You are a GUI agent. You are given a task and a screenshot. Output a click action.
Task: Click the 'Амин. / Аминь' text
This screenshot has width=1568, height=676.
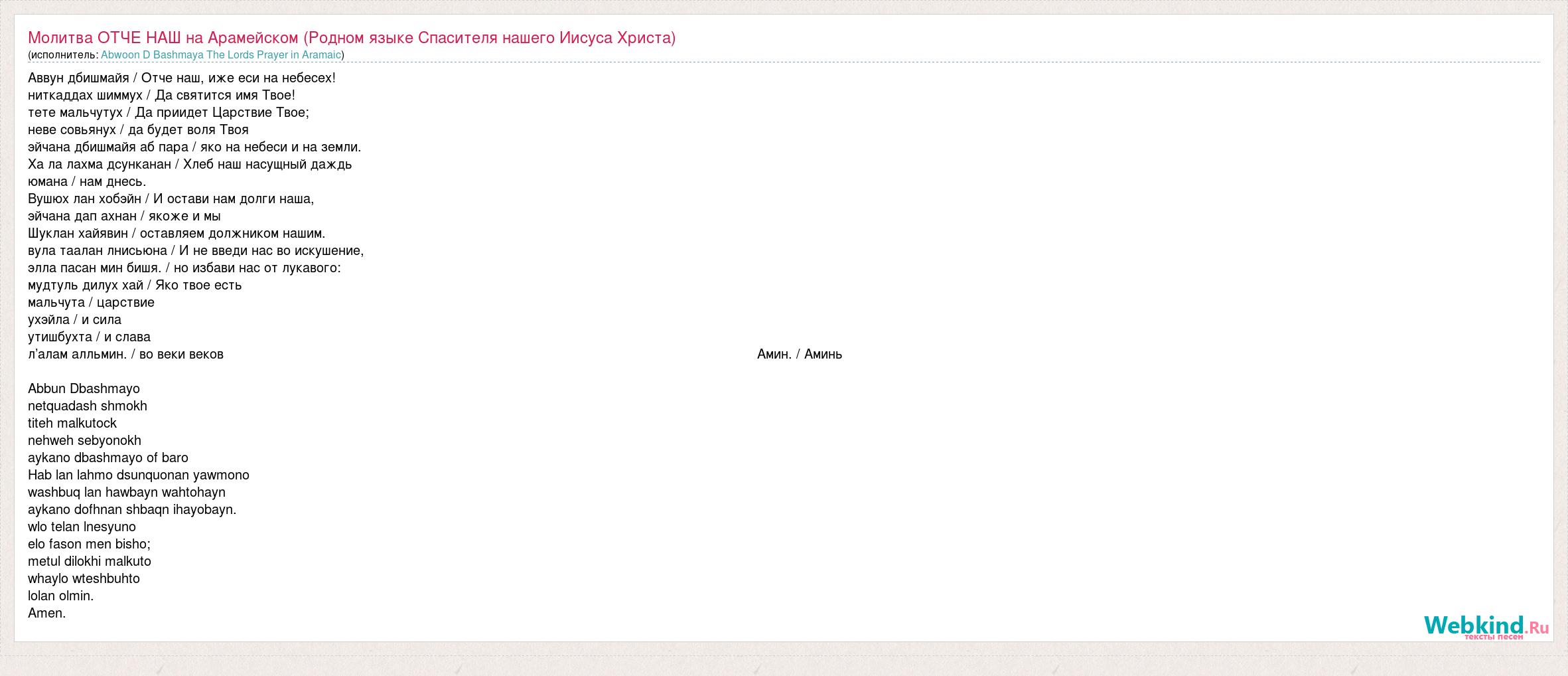click(x=799, y=355)
